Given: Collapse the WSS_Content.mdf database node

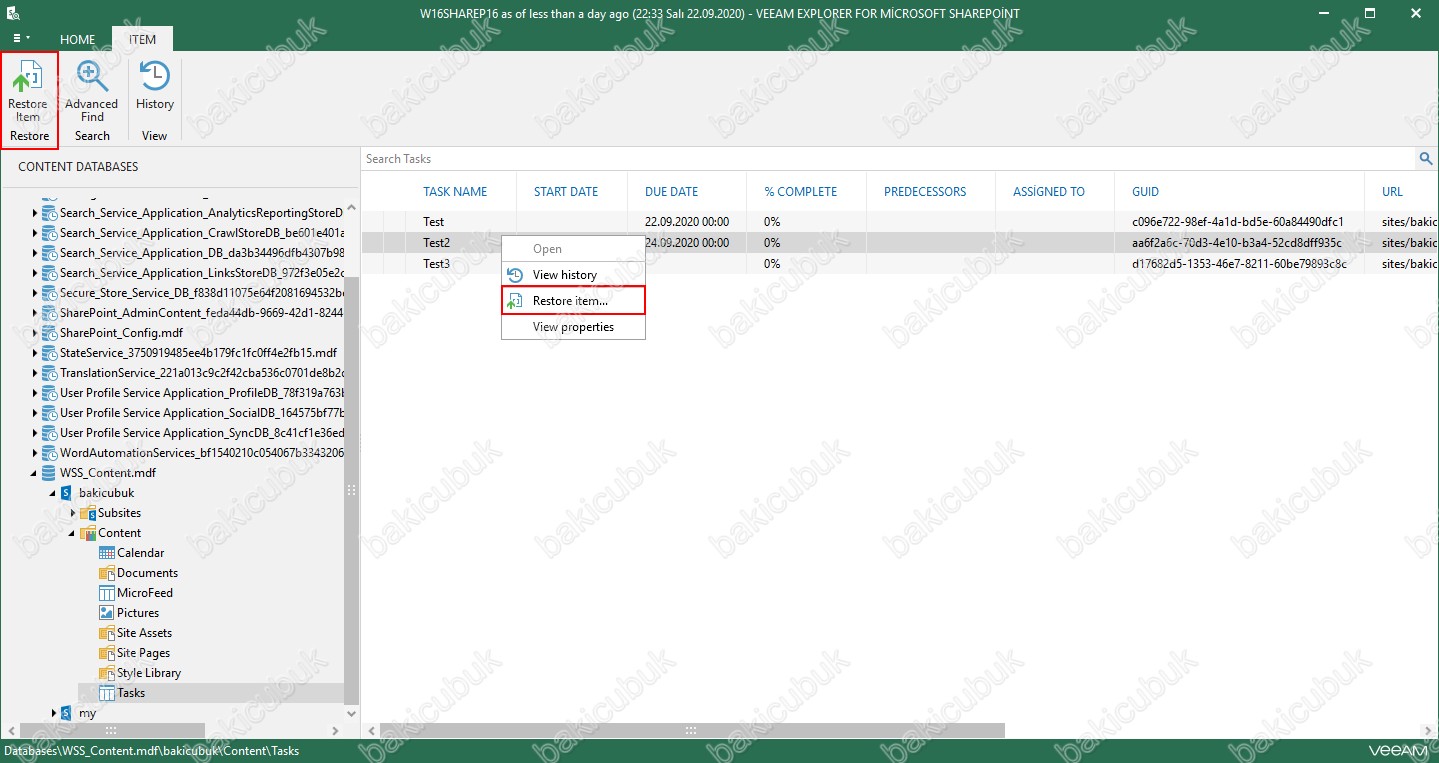Looking at the screenshot, I should 35,473.
